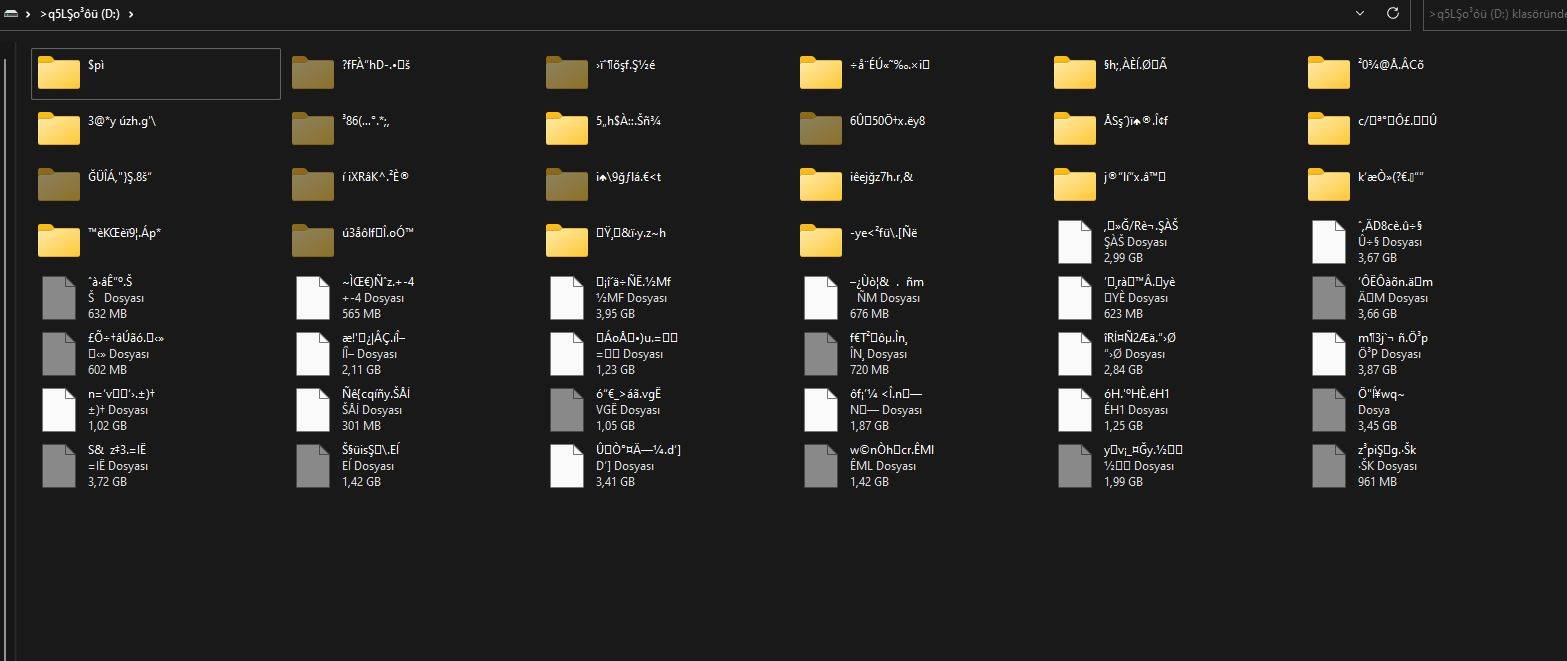Click the drive icon in address bar

[x=10, y=14]
